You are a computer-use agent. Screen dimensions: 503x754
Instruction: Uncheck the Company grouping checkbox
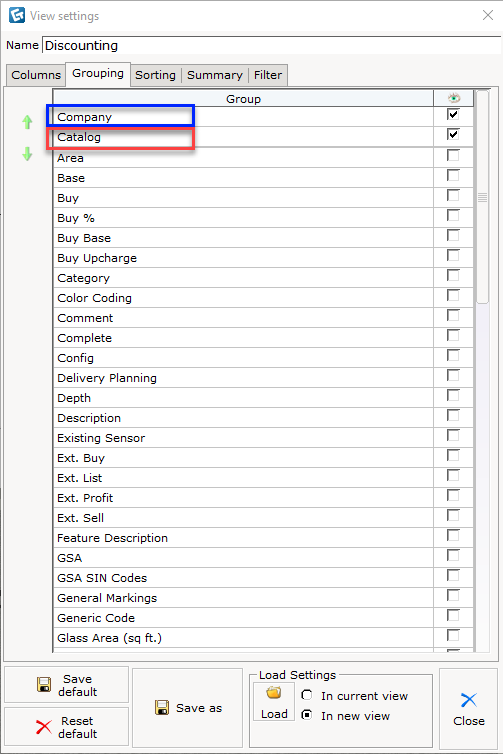pos(453,114)
